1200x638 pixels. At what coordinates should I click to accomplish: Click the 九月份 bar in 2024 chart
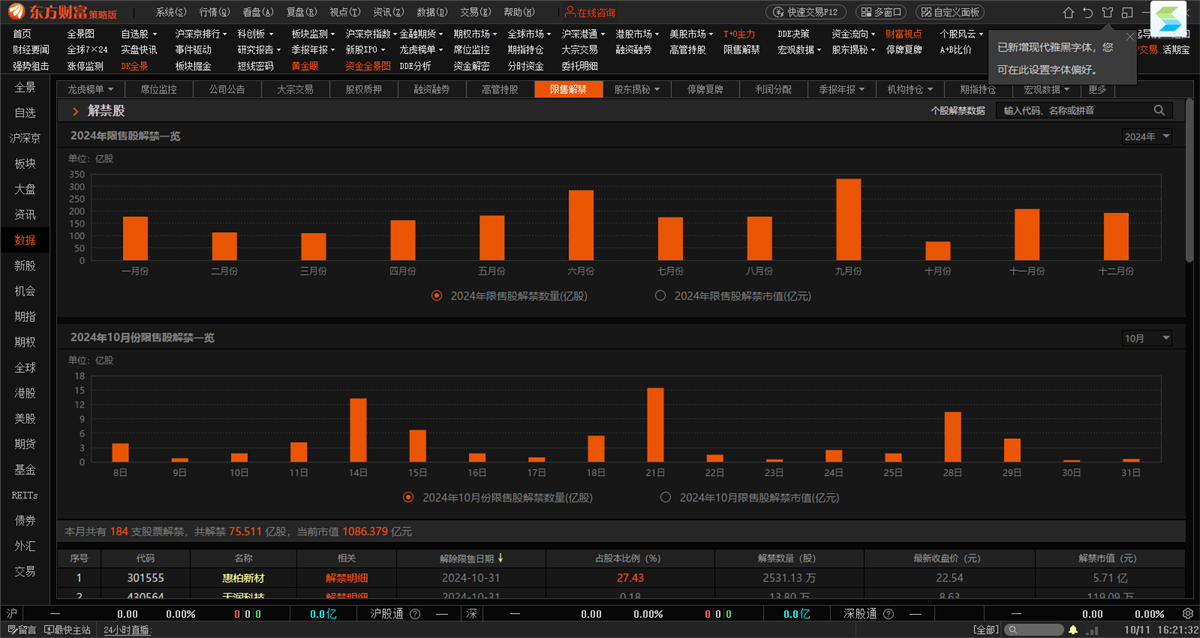tap(848, 219)
